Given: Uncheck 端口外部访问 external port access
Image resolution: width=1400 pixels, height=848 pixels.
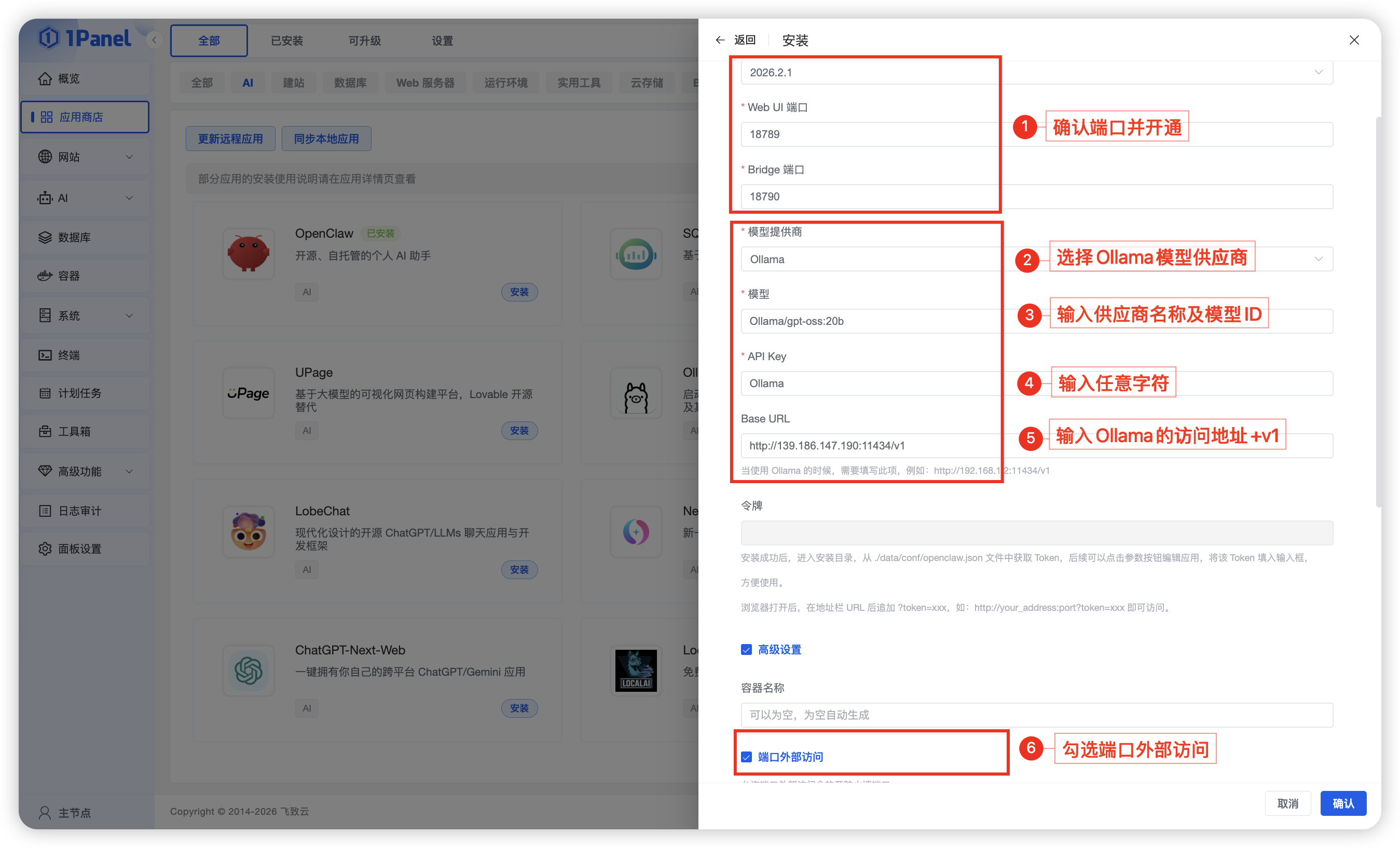Looking at the screenshot, I should [x=746, y=757].
